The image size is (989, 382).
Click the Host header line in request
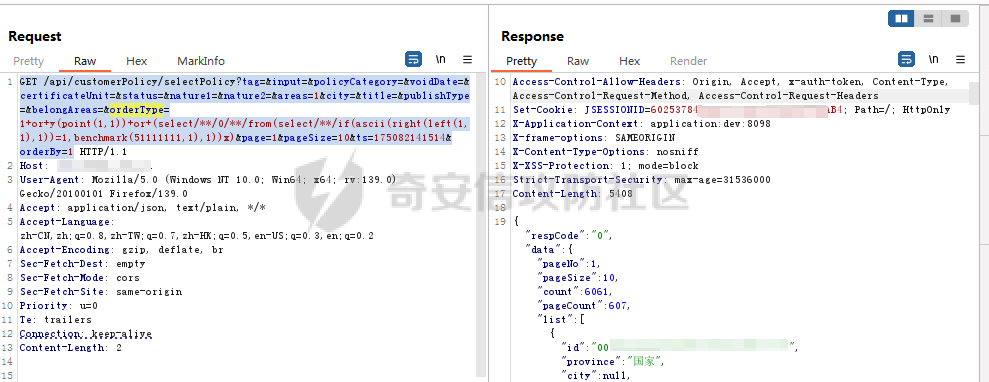[x=86, y=166]
